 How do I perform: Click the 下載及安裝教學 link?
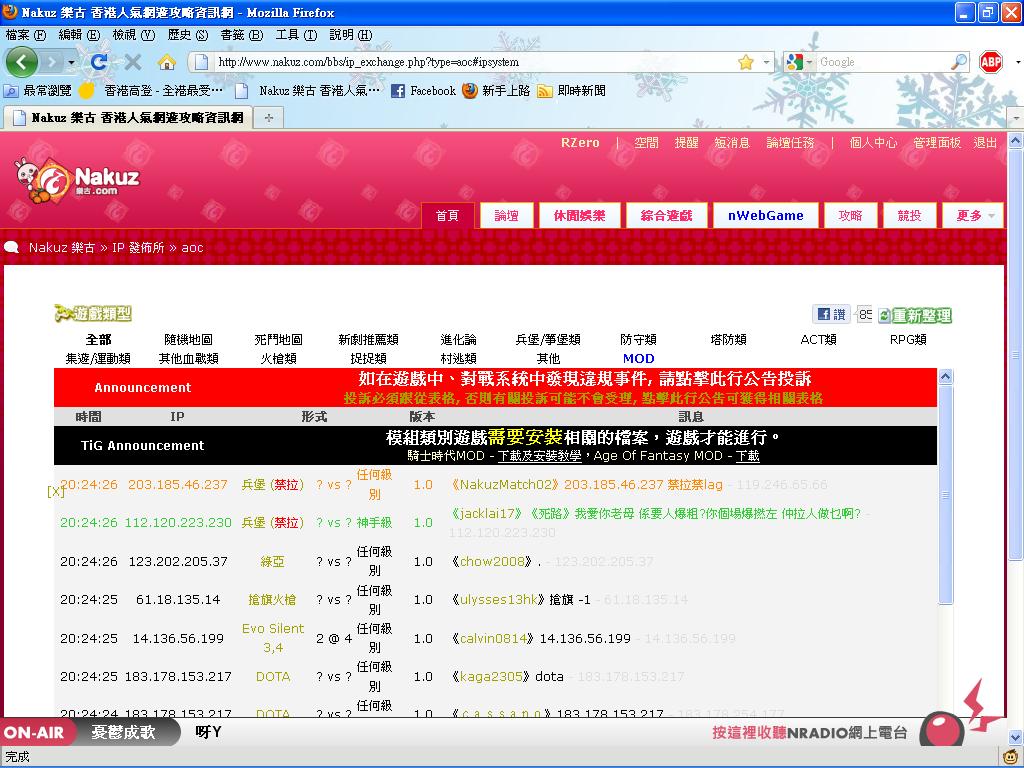point(539,456)
